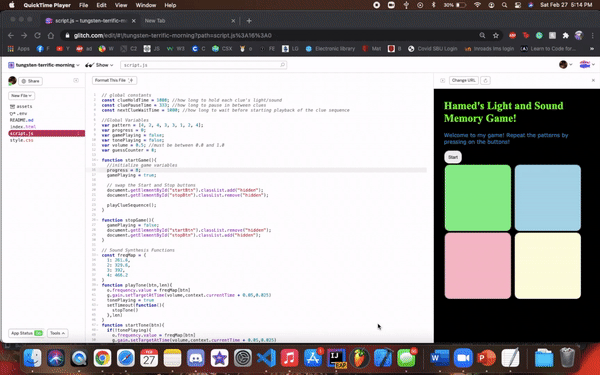Image resolution: width=600 pixels, height=375 pixels.
Task: Open Discord from the Dock
Action: click(x=196, y=359)
